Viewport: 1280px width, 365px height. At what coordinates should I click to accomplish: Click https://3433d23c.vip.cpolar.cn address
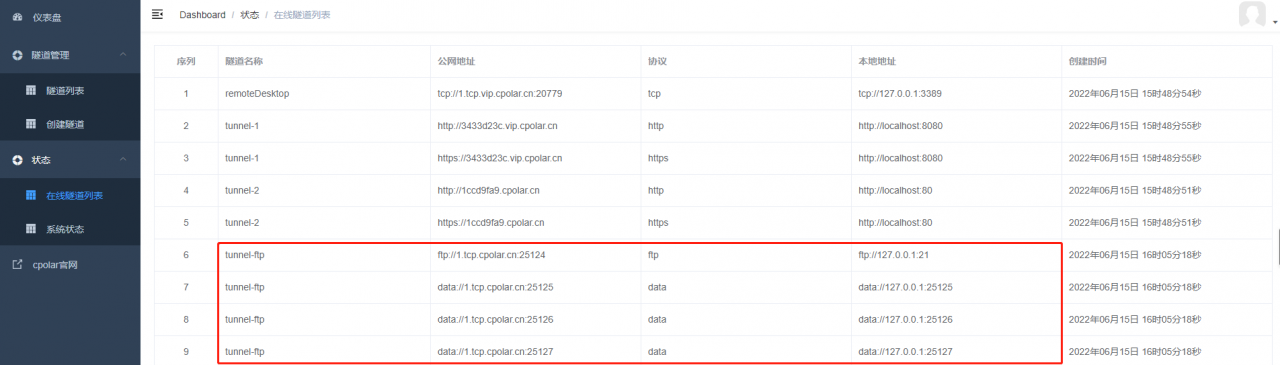(x=500, y=158)
